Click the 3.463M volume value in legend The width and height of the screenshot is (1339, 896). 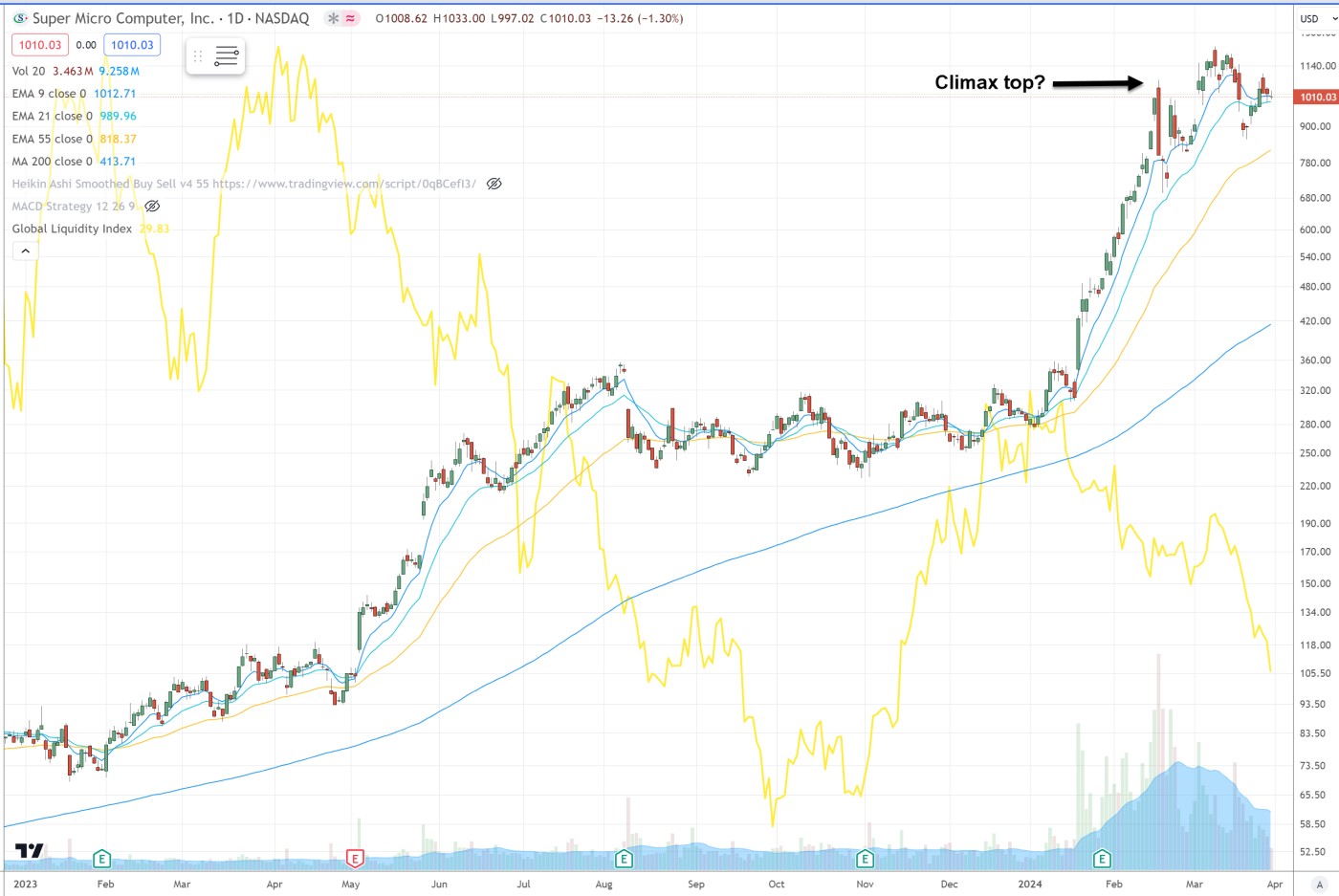(x=73, y=71)
